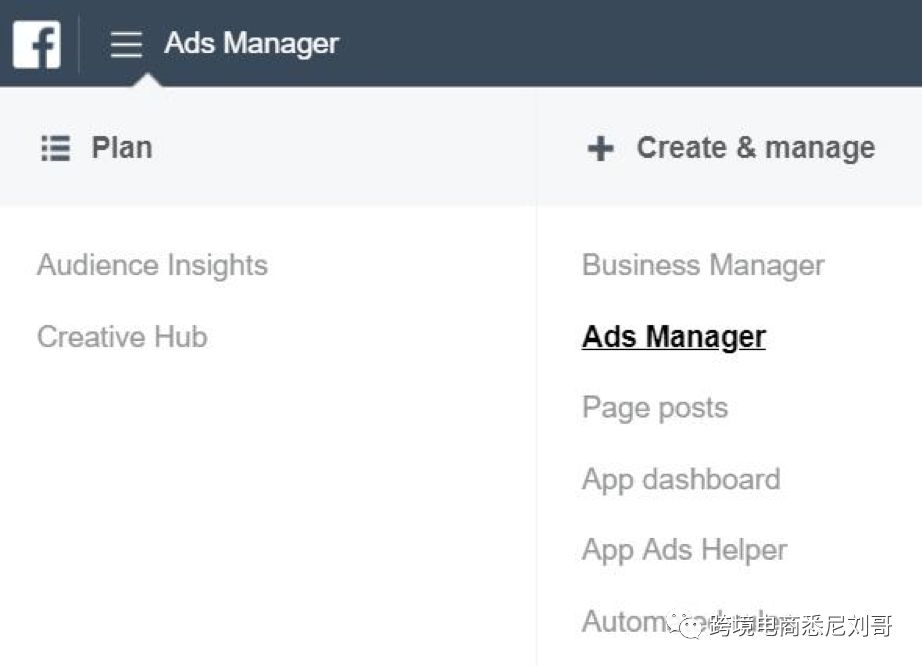This screenshot has width=922, height=666.
Task: Select the Plan section header
Action: 121,148
